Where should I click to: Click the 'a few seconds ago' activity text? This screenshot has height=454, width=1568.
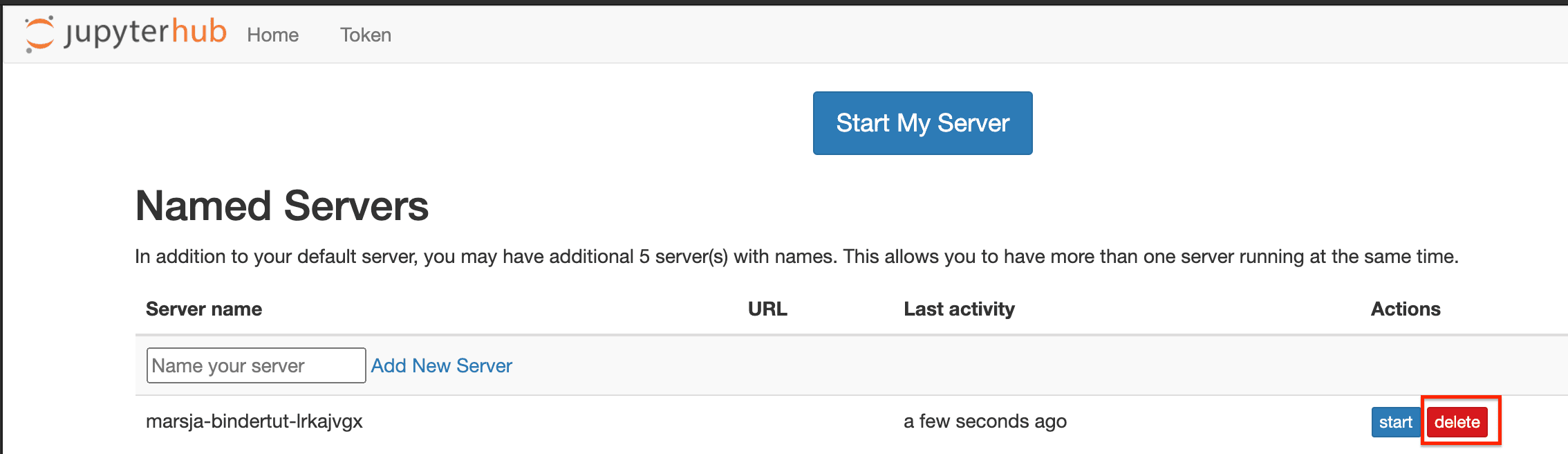(984, 421)
